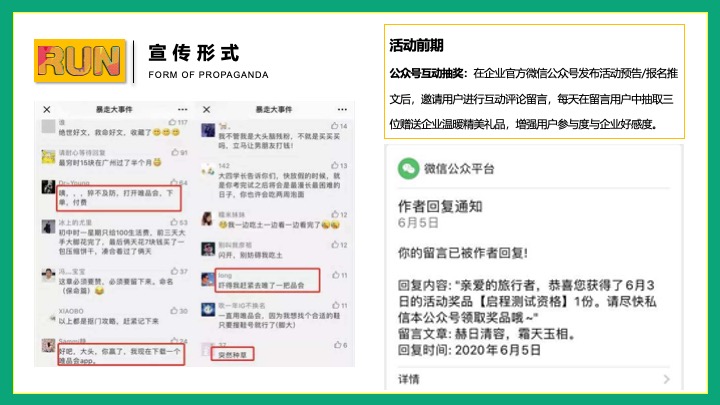Like commenter 142's comment with 13 likes
The height and width of the screenshot is (405, 720).
click(335, 165)
